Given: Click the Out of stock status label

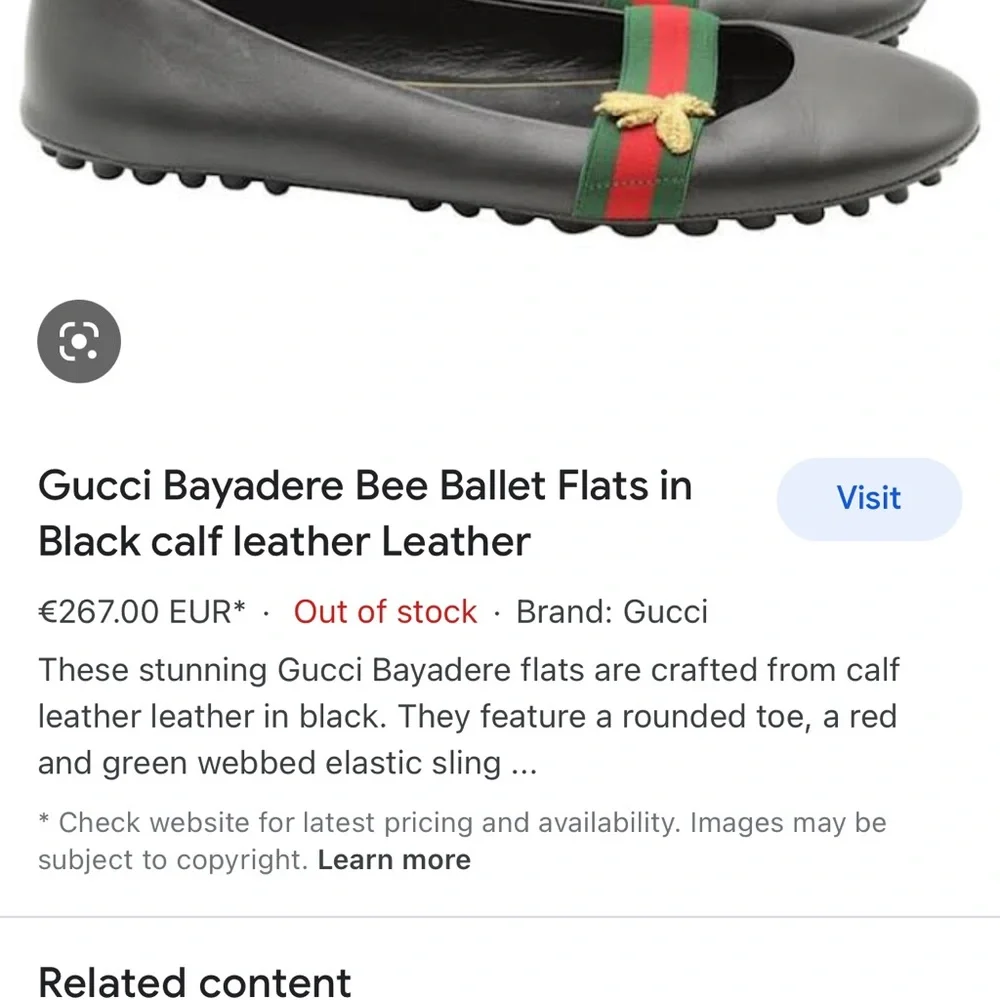Looking at the screenshot, I should tap(384, 611).
